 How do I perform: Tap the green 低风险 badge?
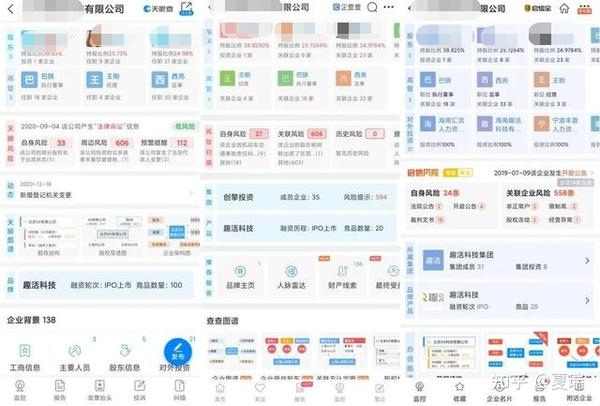point(185,126)
